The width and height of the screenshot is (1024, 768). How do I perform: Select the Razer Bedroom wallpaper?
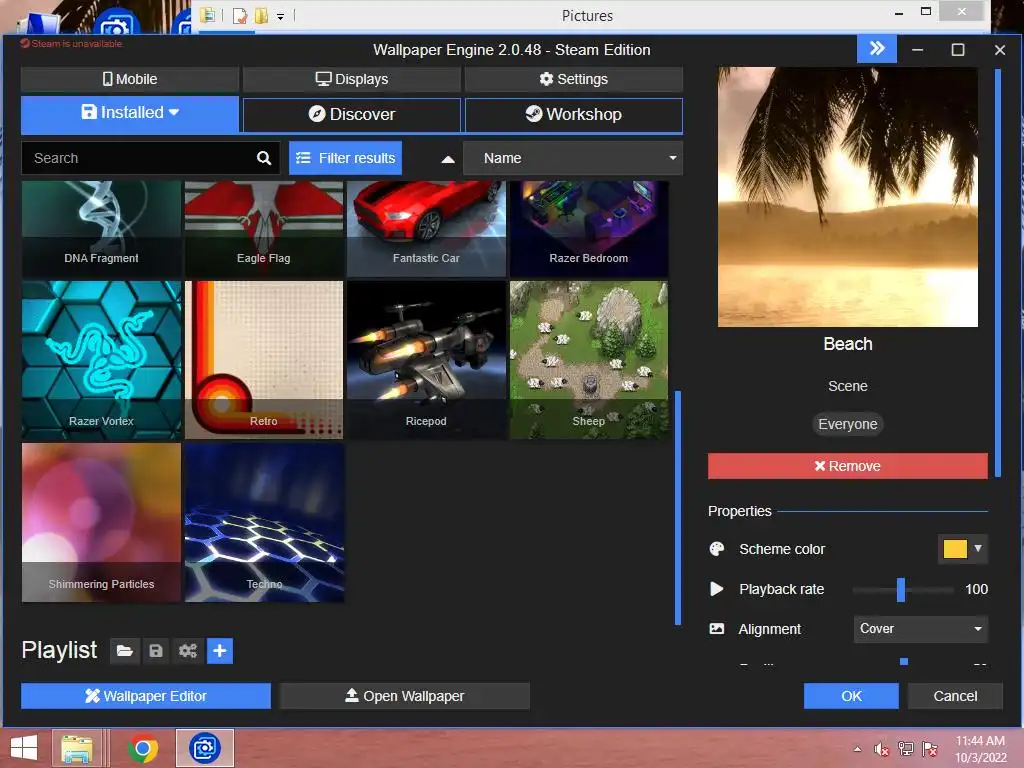[x=589, y=229]
